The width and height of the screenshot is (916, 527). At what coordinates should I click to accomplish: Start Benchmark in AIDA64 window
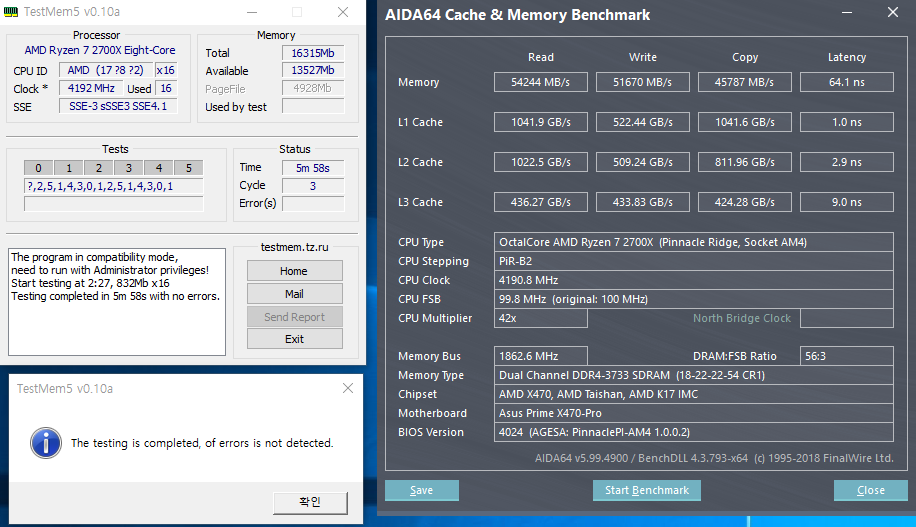pyautogui.click(x=647, y=490)
